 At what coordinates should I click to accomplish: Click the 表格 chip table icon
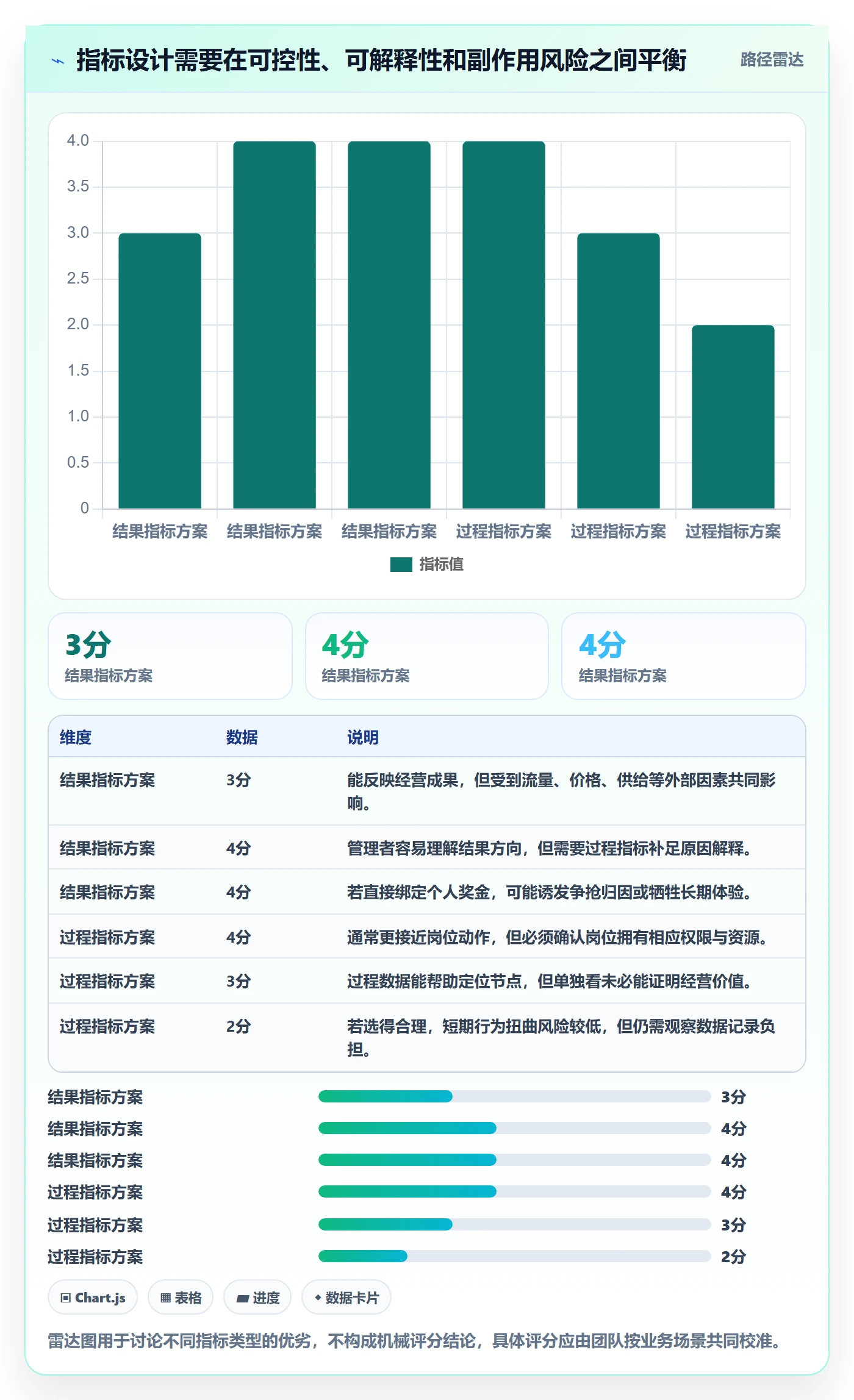pos(165,1298)
